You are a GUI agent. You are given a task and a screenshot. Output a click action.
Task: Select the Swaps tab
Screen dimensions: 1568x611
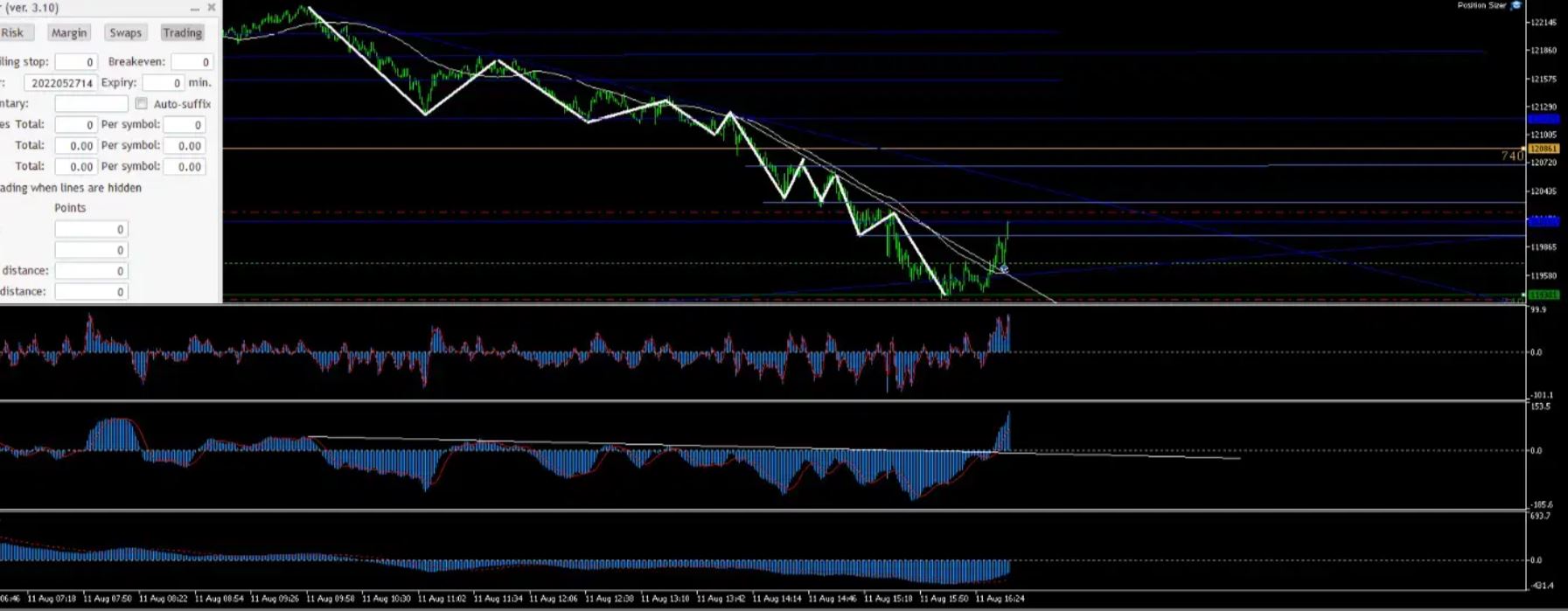coord(125,32)
